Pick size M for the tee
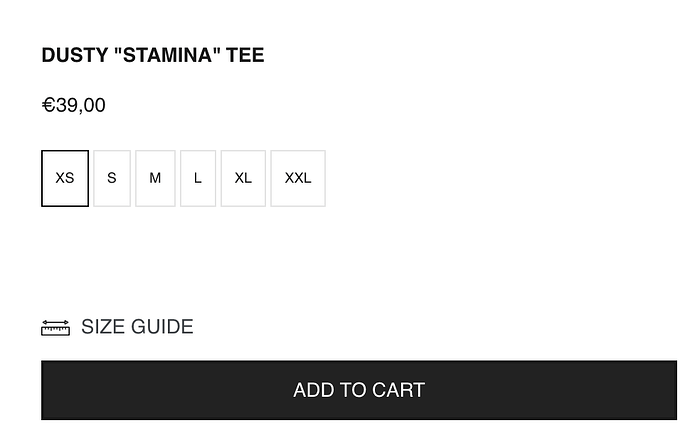The height and width of the screenshot is (428, 690). tap(155, 178)
